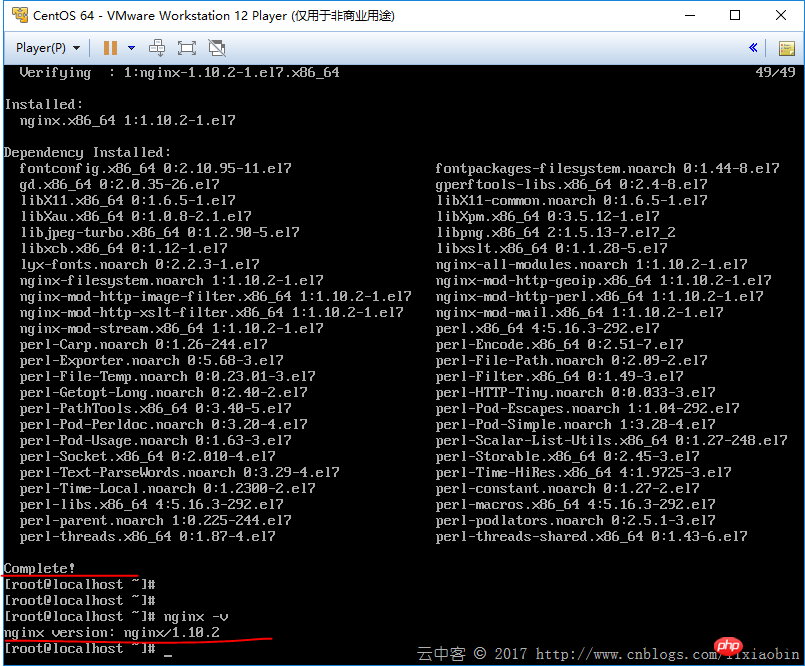The width and height of the screenshot is (805, 666).
Task: Click the blue double chevron collapse toolbar icon
Action: pyautogui.click(x=753, y=48)
